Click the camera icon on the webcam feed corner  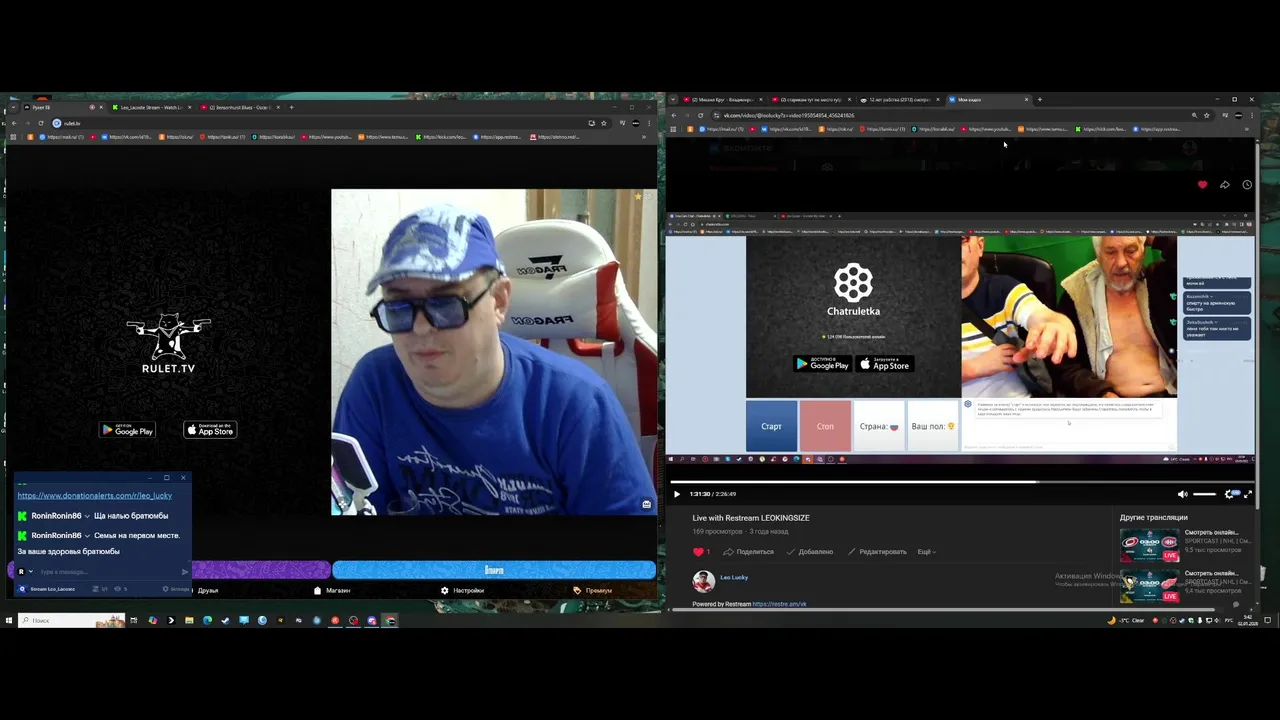[x=646, y=504]
